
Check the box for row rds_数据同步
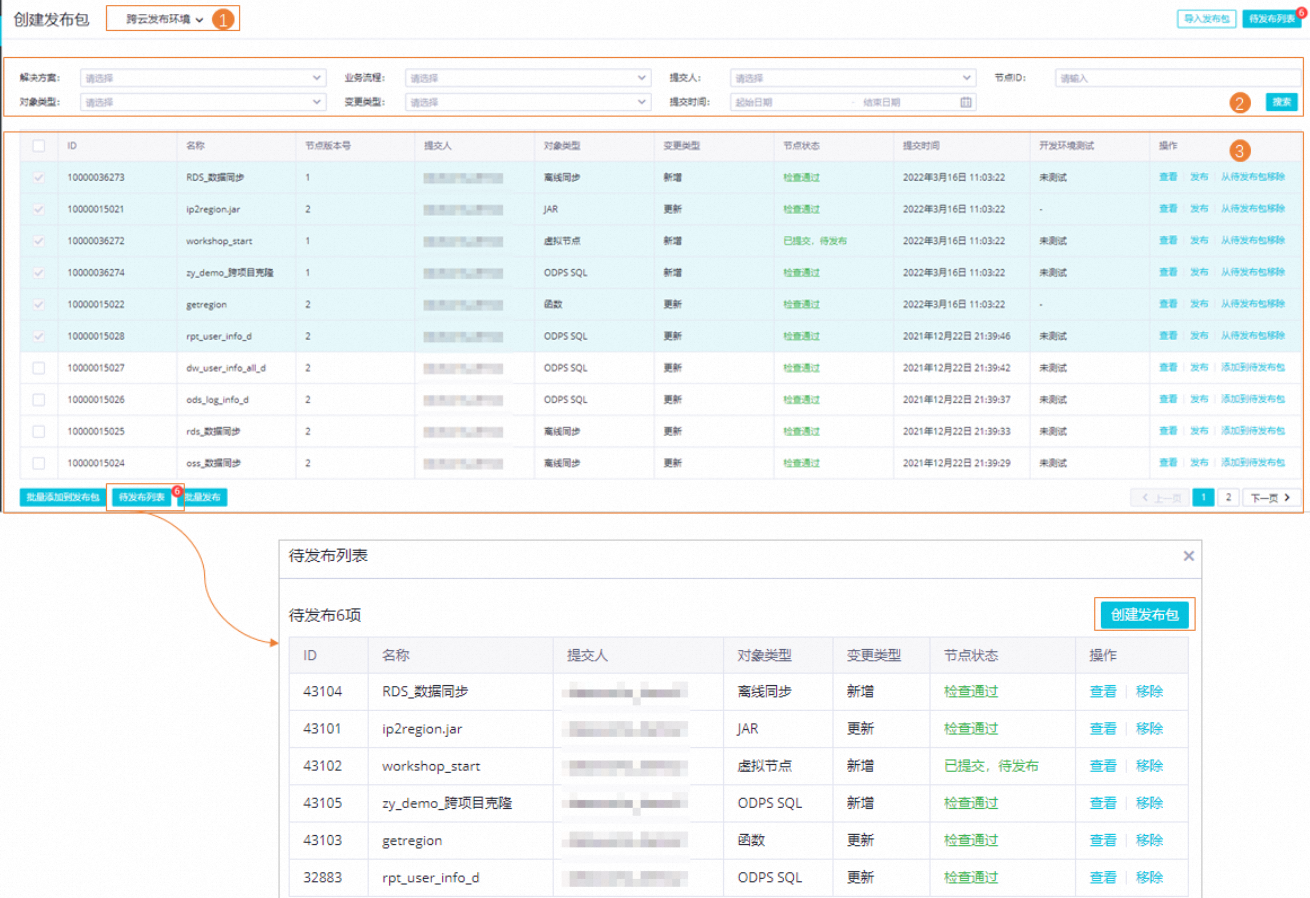[x=39, y=431]
